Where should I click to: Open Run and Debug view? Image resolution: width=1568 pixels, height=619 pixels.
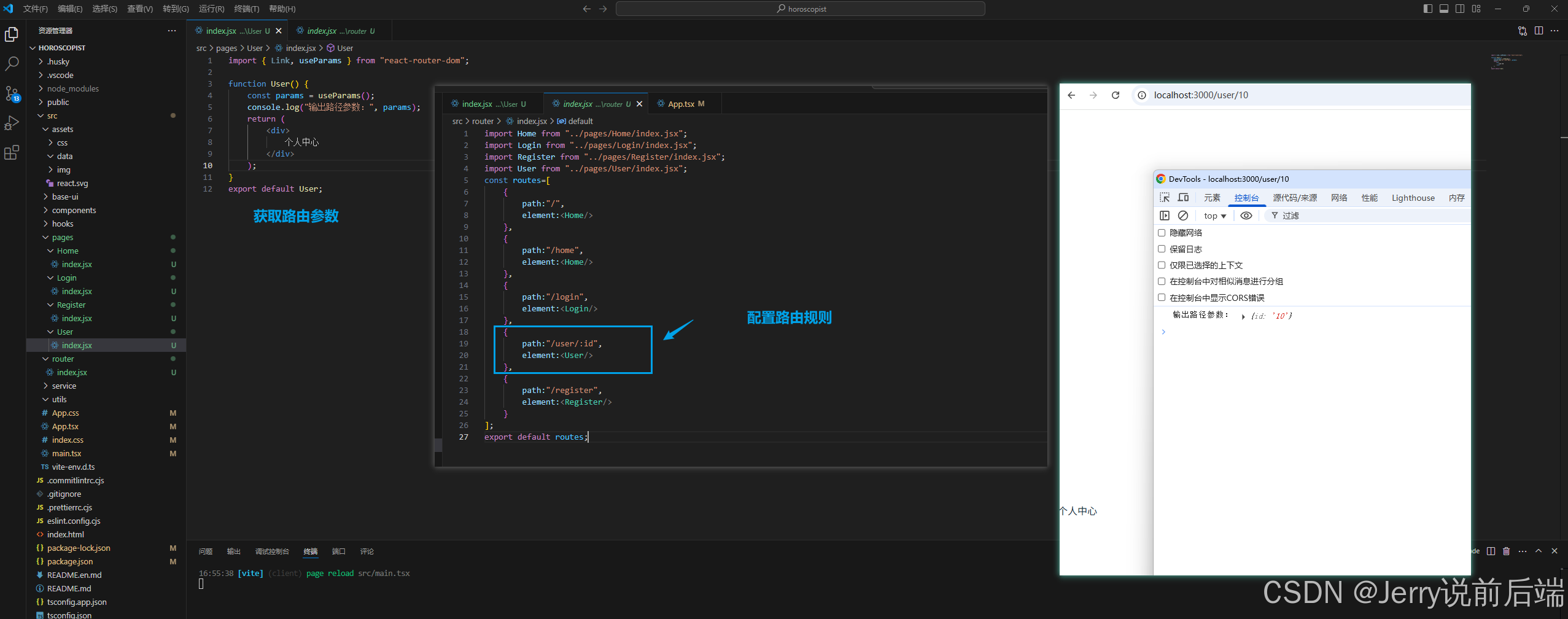click(x=12, y=123)
